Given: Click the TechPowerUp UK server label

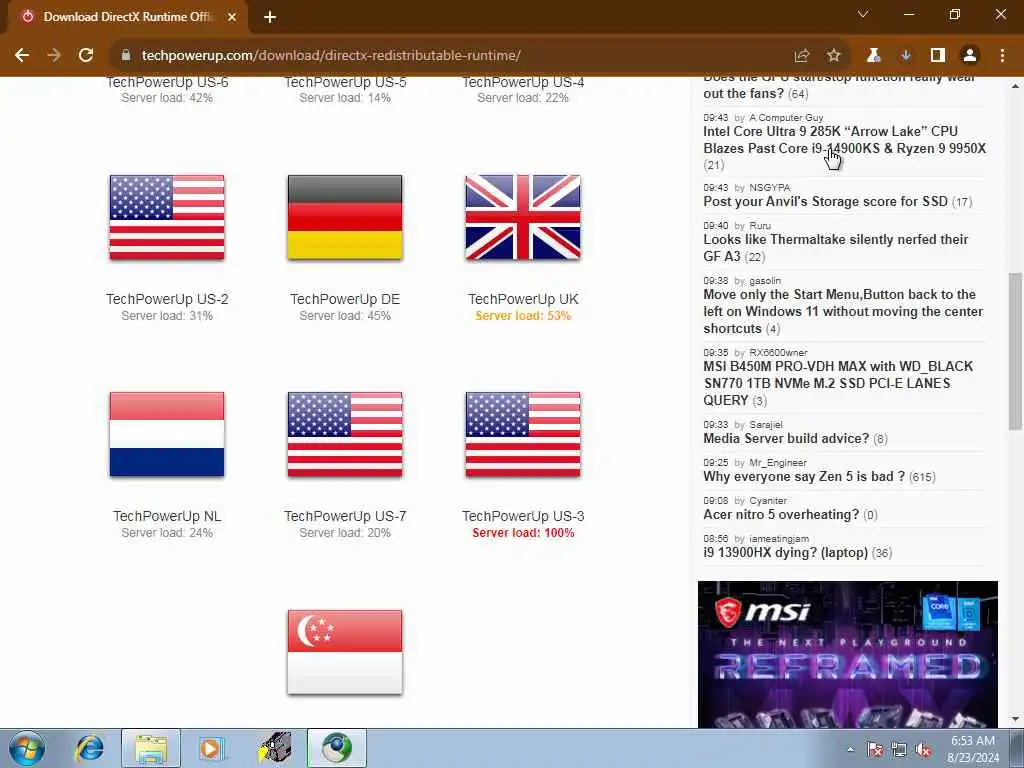Looking at the screenshot, I should tap(523, 299).
